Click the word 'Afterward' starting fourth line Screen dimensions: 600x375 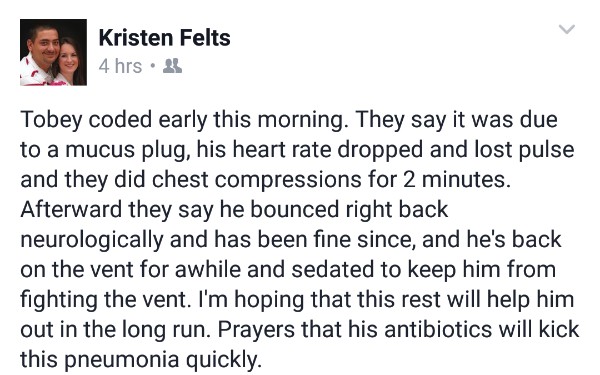coord(71,210)
